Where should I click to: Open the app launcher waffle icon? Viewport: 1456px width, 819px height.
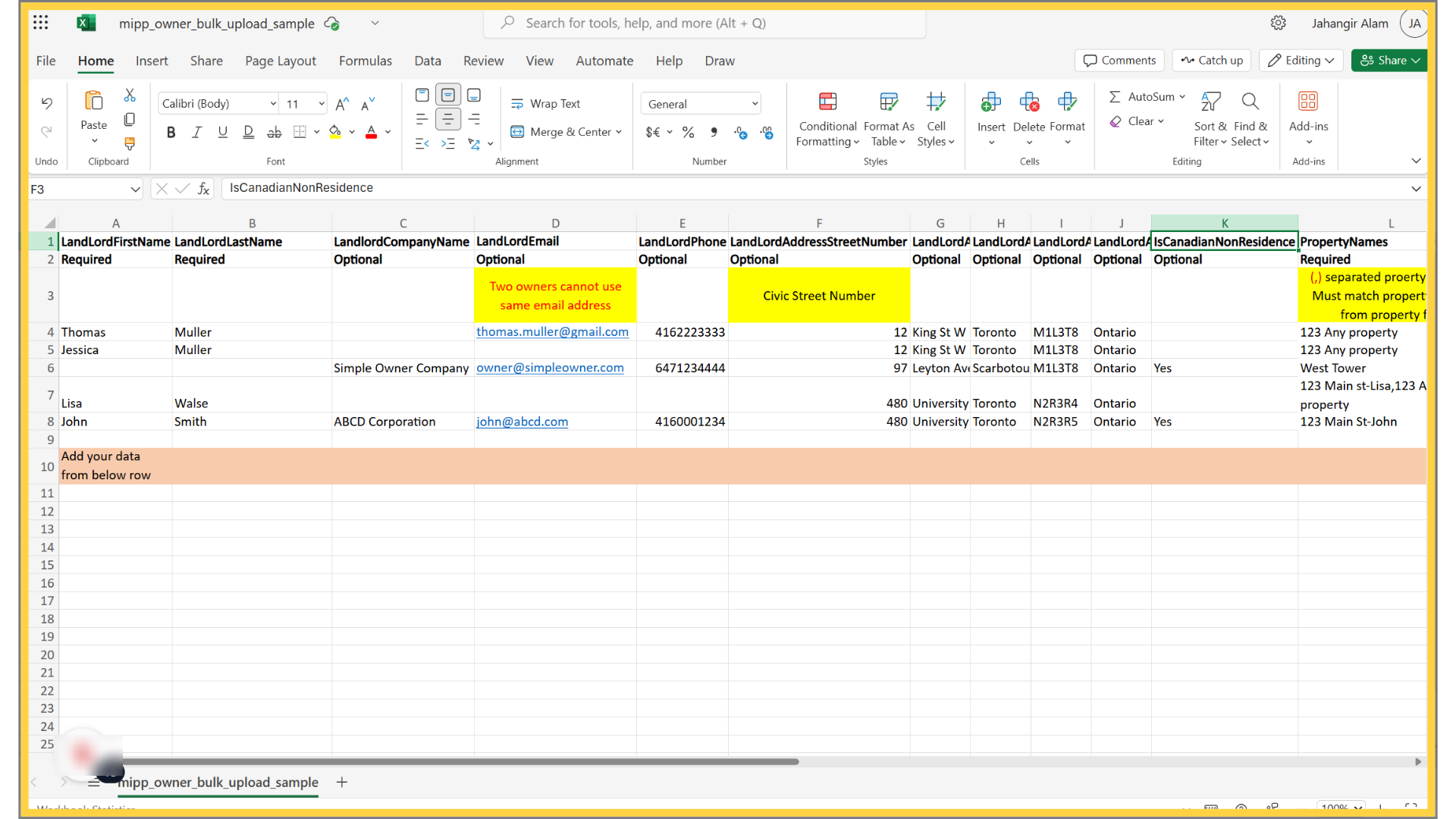coord(41,23)
